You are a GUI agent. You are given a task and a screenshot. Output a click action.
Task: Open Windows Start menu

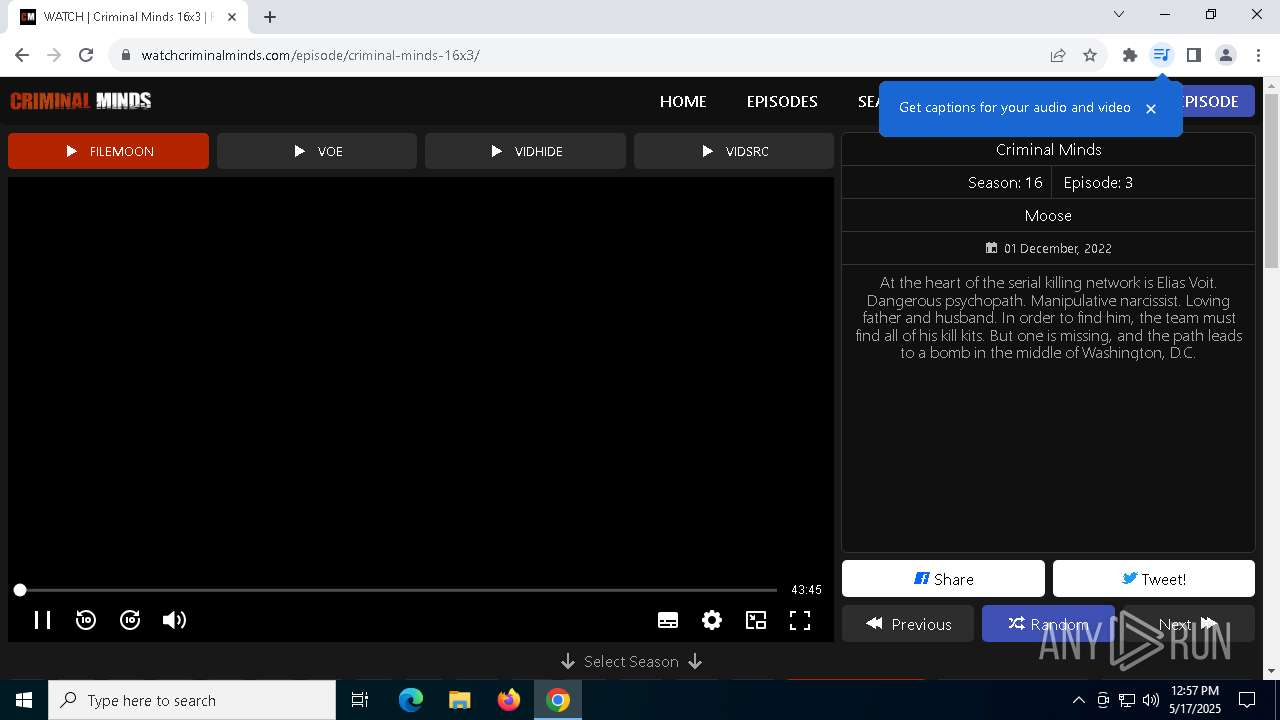[x=24, y=700]
